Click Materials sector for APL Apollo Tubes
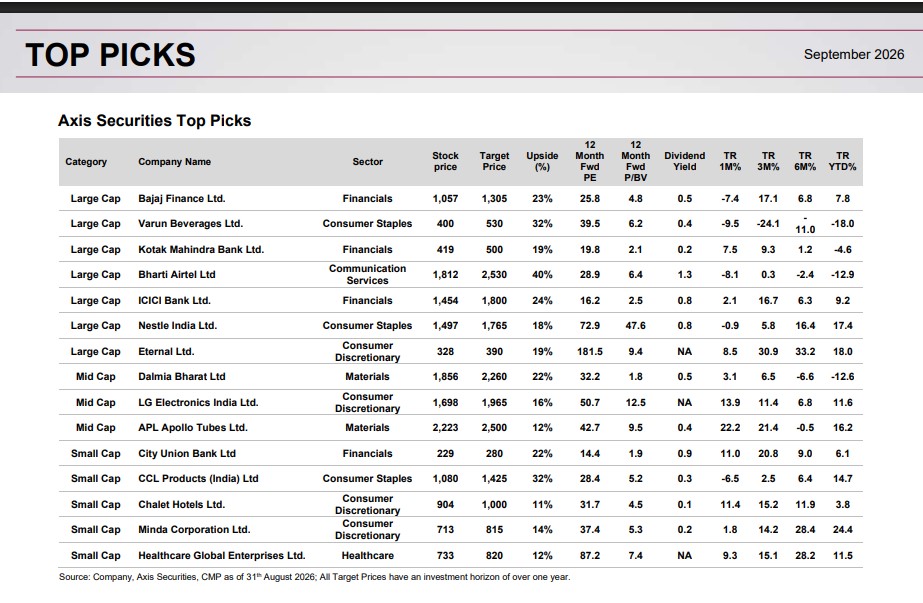This screenshot has width=923, height=603. pos(367,428)
